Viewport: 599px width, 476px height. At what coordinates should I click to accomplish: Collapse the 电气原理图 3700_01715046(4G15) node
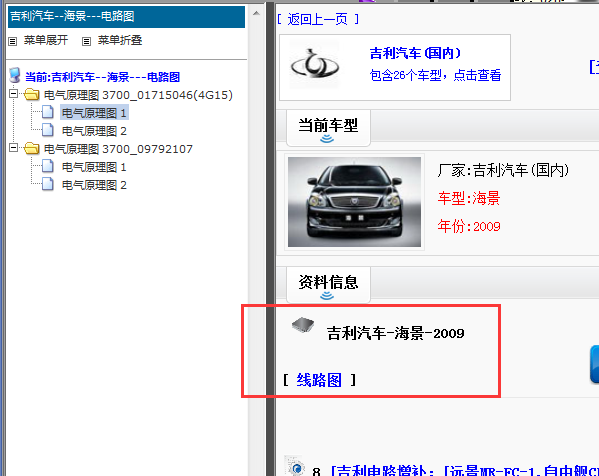[14, 94]
